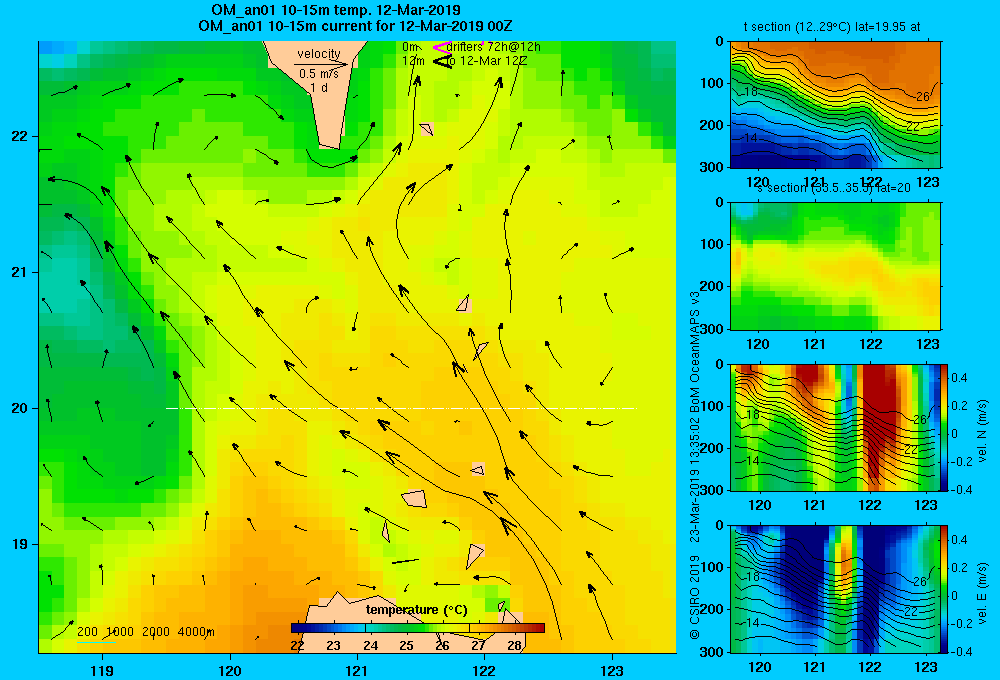The width and height of the screenshot is (1000, 680).
Task: Open the t section temperature plot
Action: (x=835, y=105)
